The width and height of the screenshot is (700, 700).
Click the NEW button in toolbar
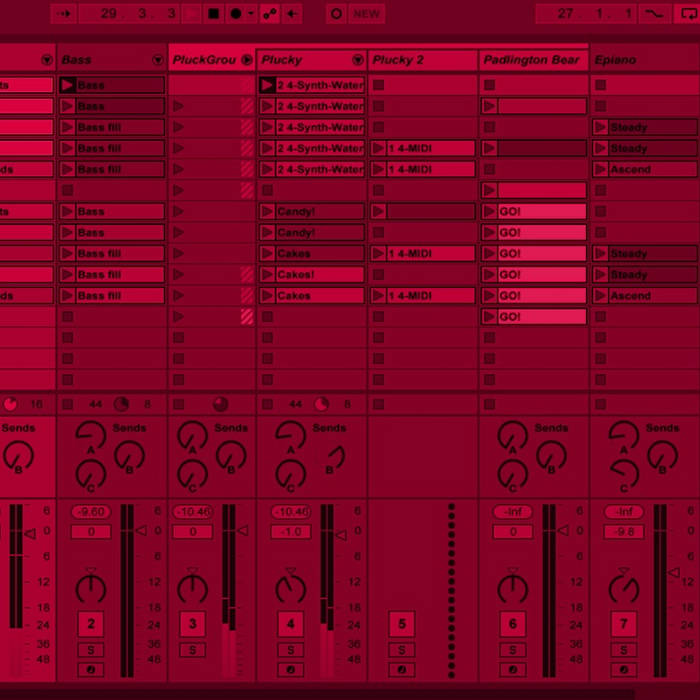pos(366,14)
